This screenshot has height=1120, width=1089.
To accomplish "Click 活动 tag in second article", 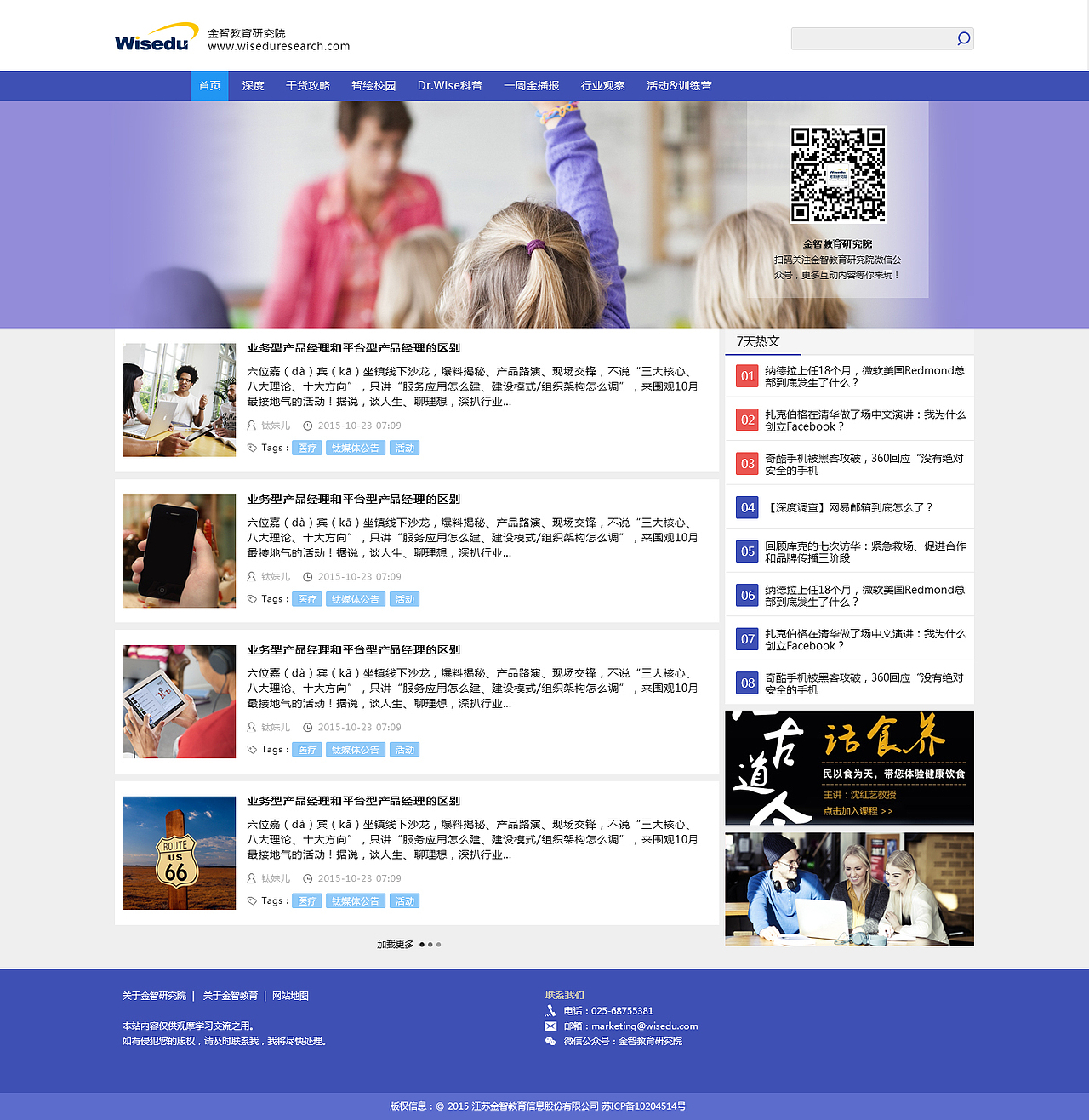I will (x=404, y=599).
